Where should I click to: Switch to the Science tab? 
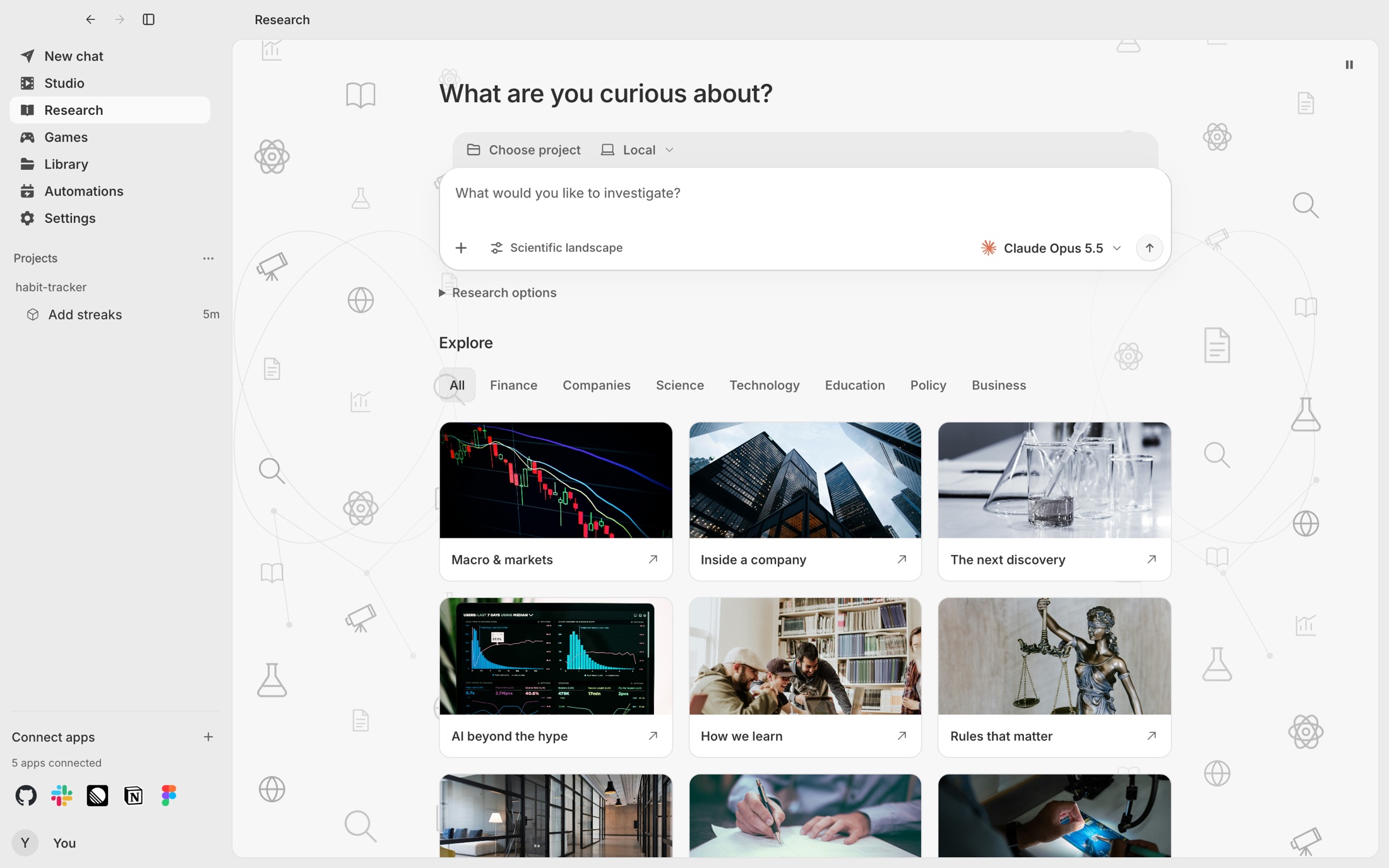(679, 385)
